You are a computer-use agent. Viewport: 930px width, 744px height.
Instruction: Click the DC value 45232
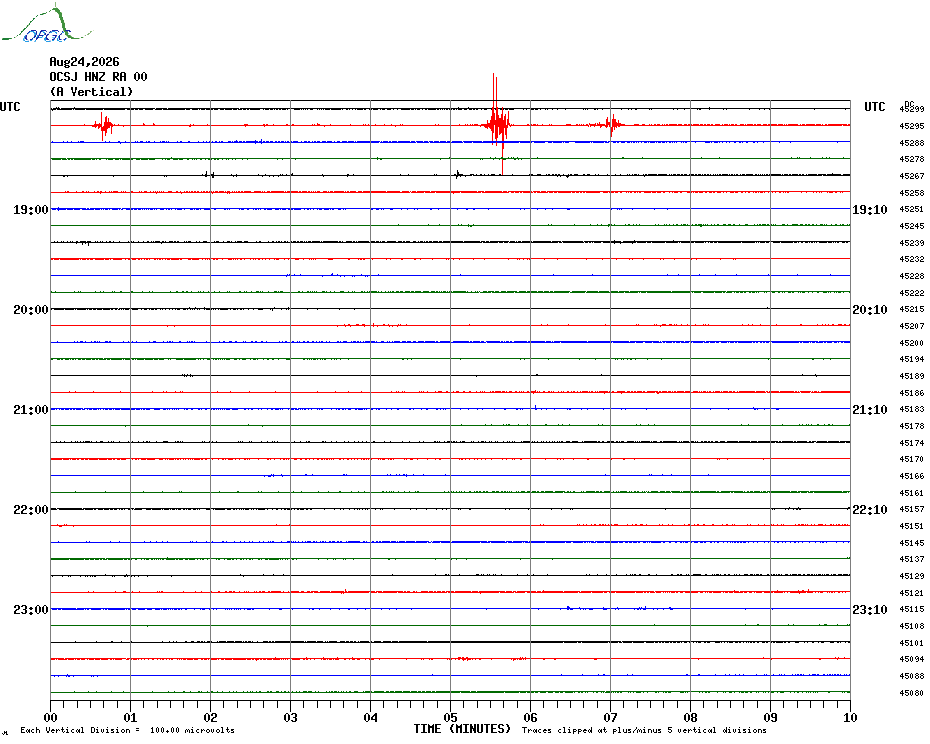(912, 259)
